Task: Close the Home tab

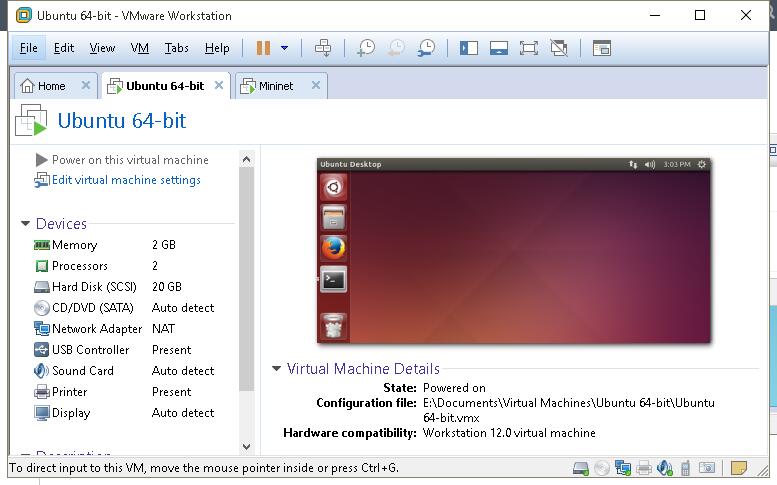Action: click(x=86, y=85)
